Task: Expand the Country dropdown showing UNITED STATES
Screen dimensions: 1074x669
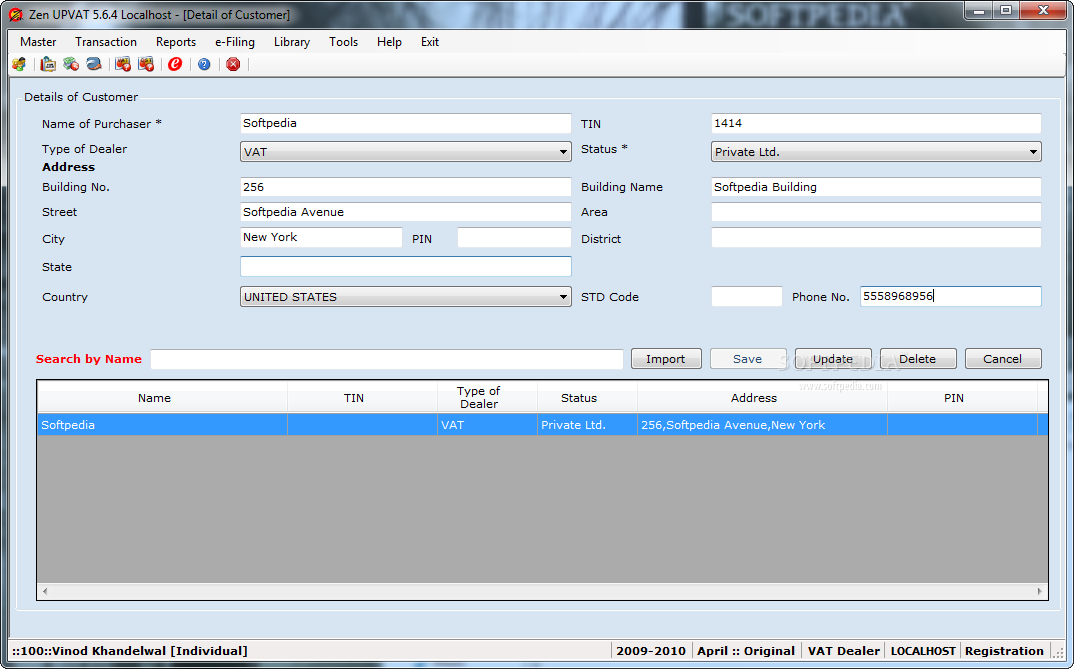Action: click(563, 297)
